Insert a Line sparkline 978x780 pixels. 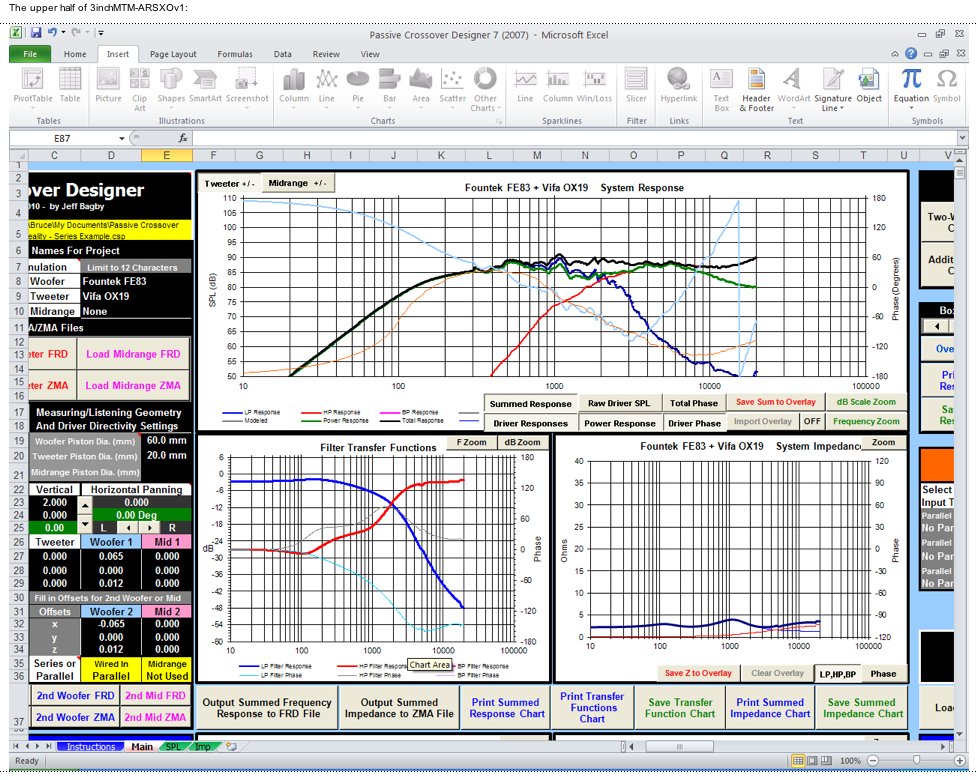(x=525, y=85)
